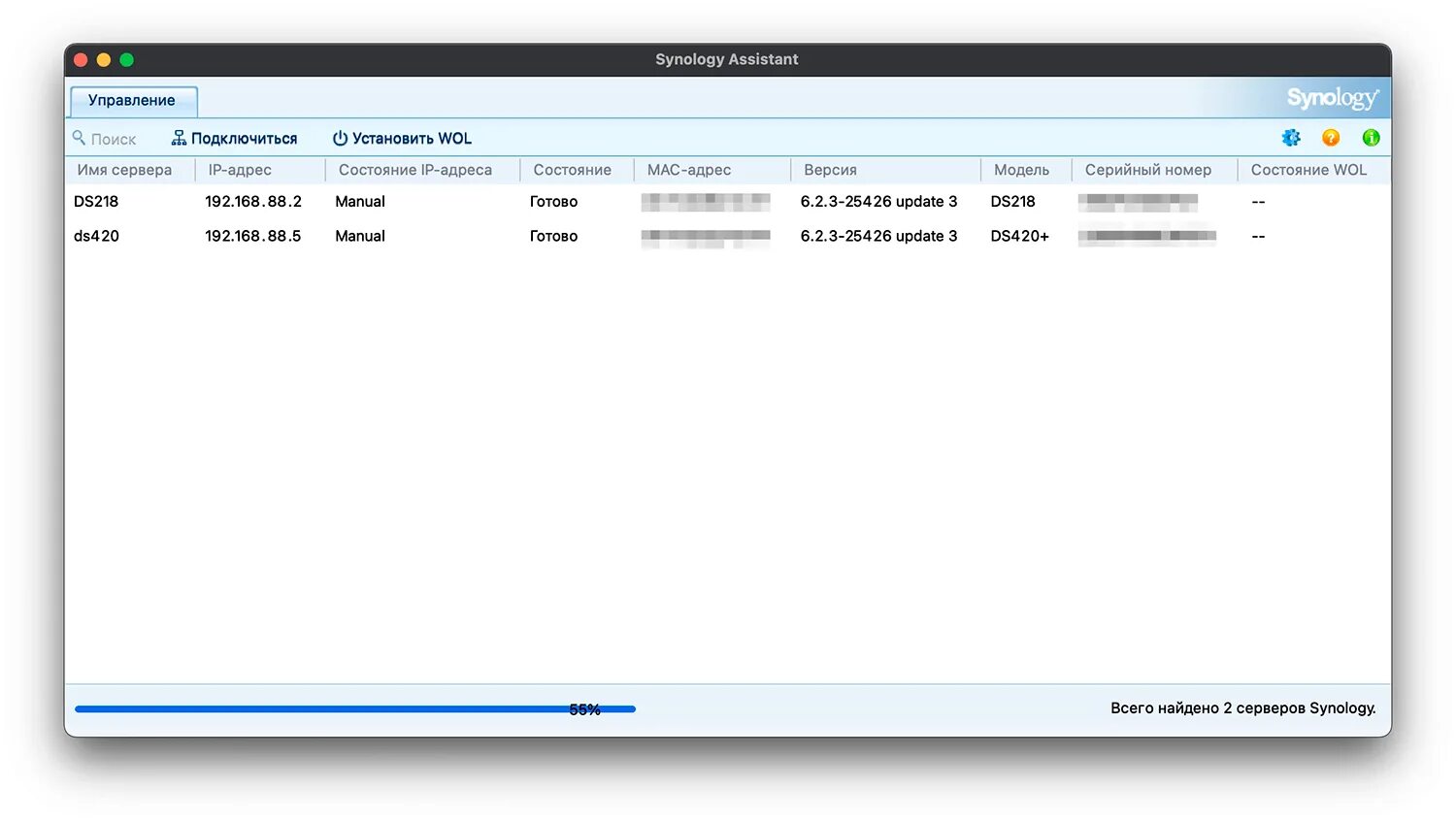Click the DS420+ model cell
This screenshot has width=1456, height=822.
(1019, 236)
